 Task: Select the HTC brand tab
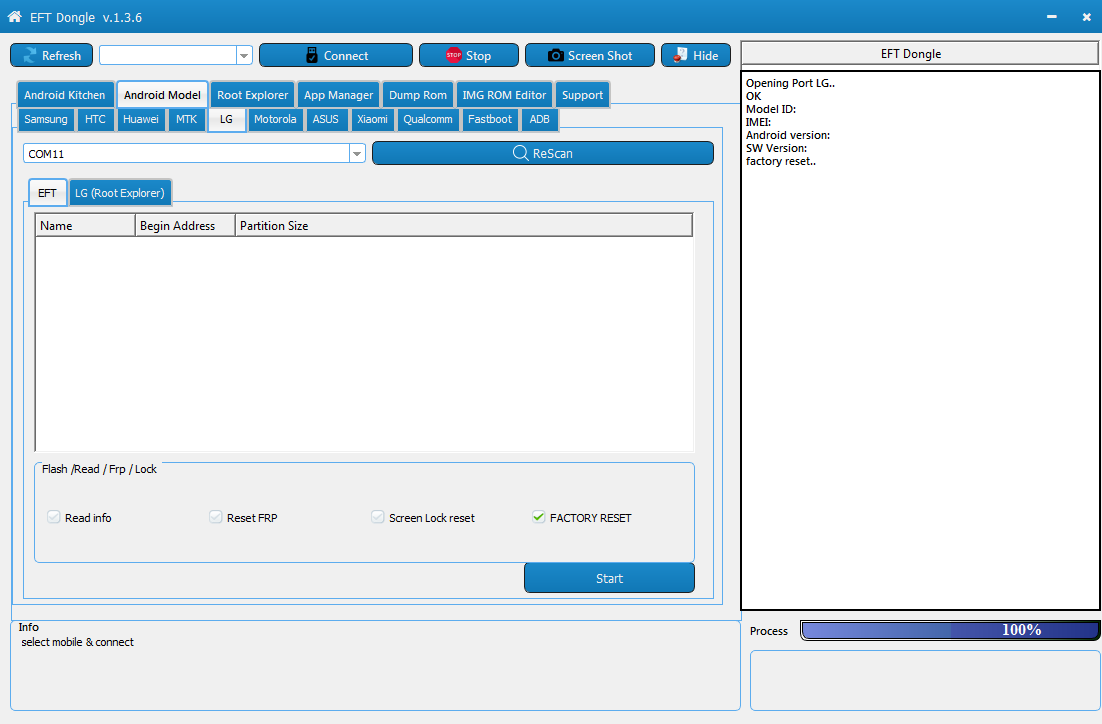[x=96, y=119]
